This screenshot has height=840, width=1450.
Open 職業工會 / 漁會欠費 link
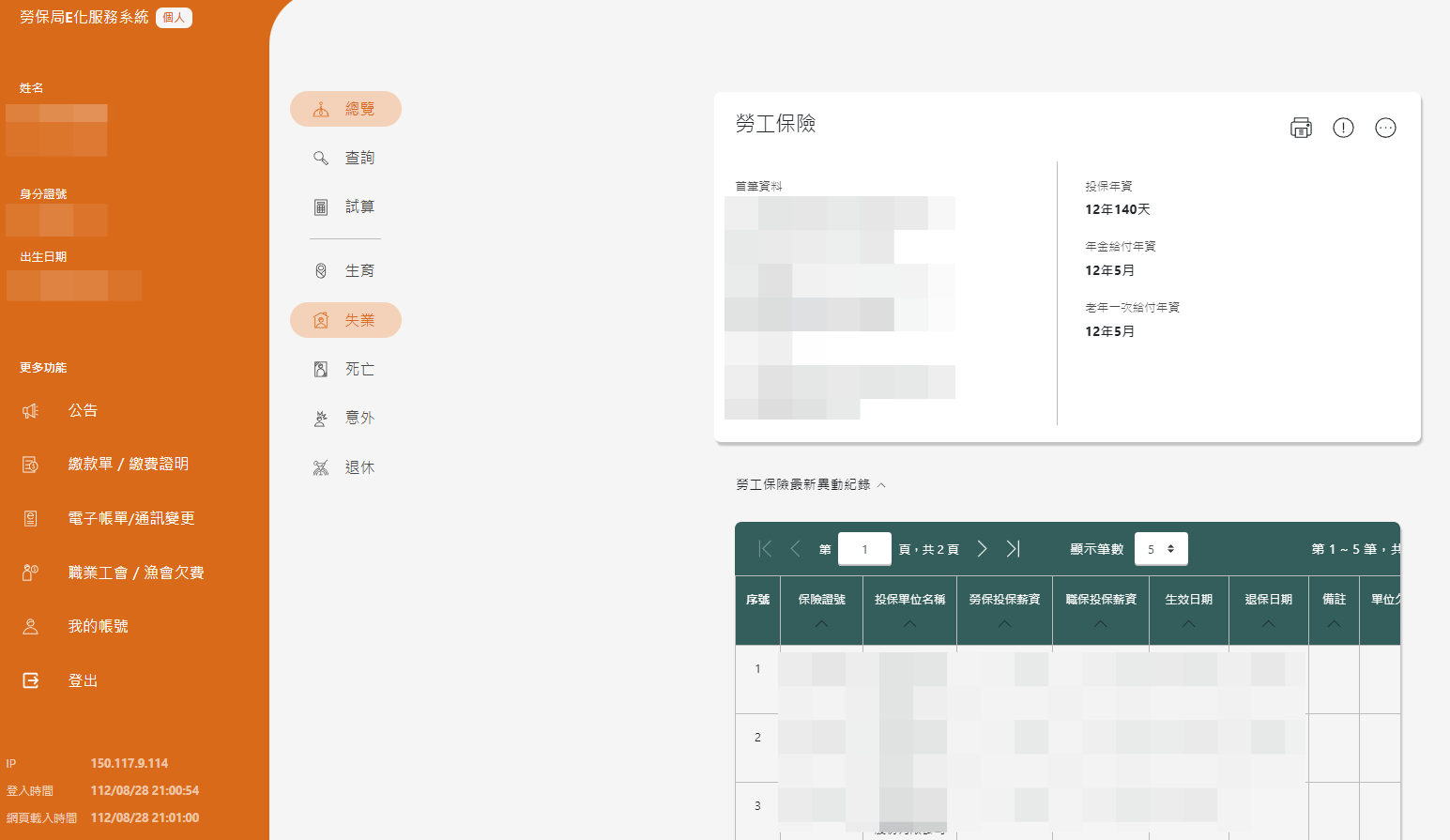(136, 573)
